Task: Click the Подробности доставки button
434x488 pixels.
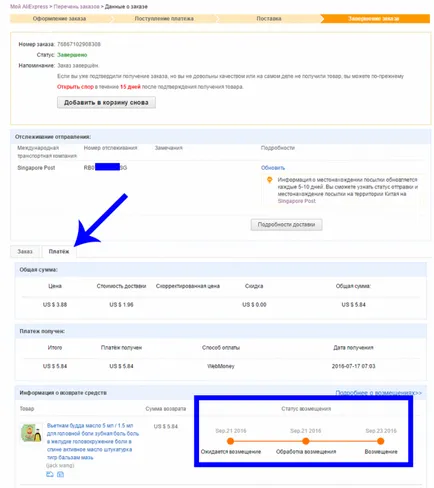Action: [x=286, y=224]
